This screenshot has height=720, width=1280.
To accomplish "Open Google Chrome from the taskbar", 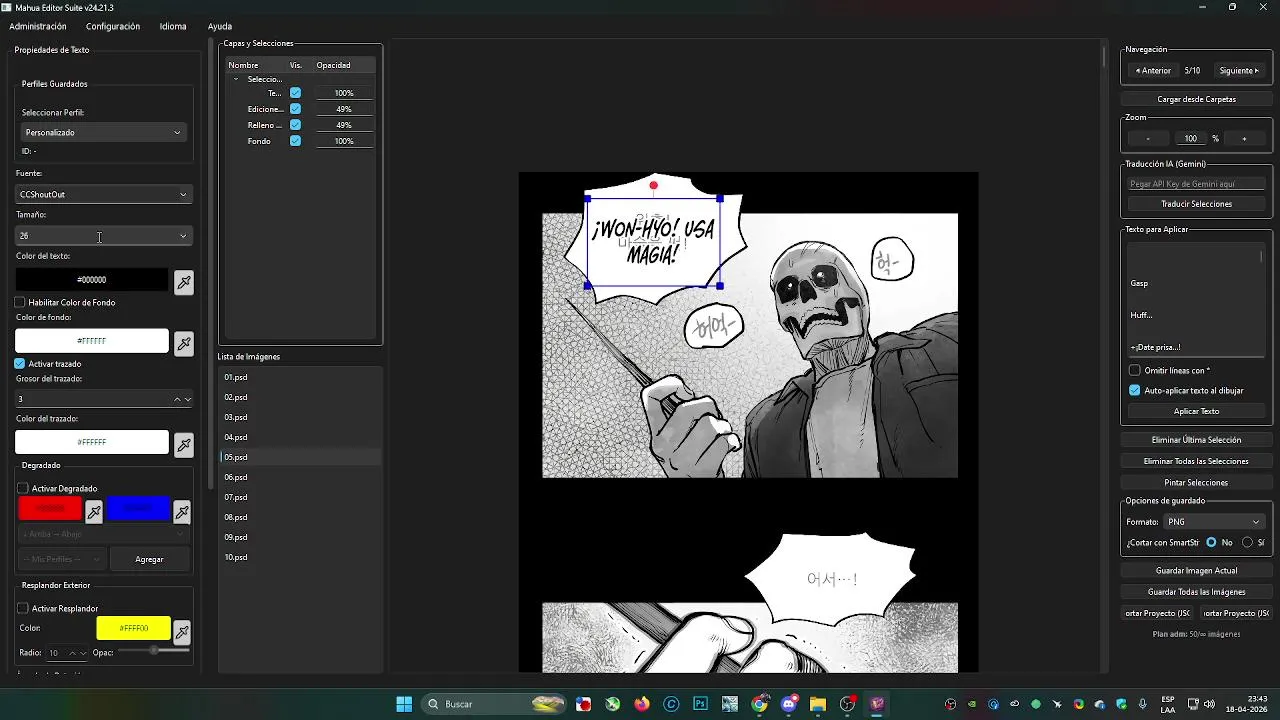I will [x=760, y=704].
